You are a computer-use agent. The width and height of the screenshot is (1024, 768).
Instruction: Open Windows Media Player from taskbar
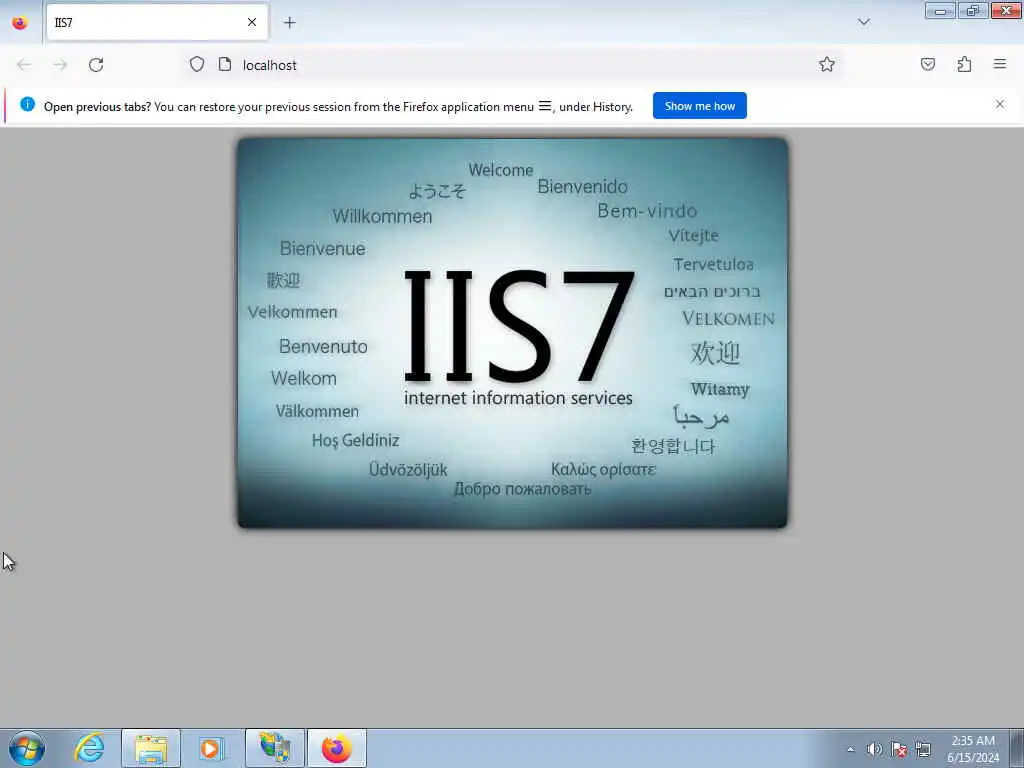pyautogui.click(x=211, y=748)
